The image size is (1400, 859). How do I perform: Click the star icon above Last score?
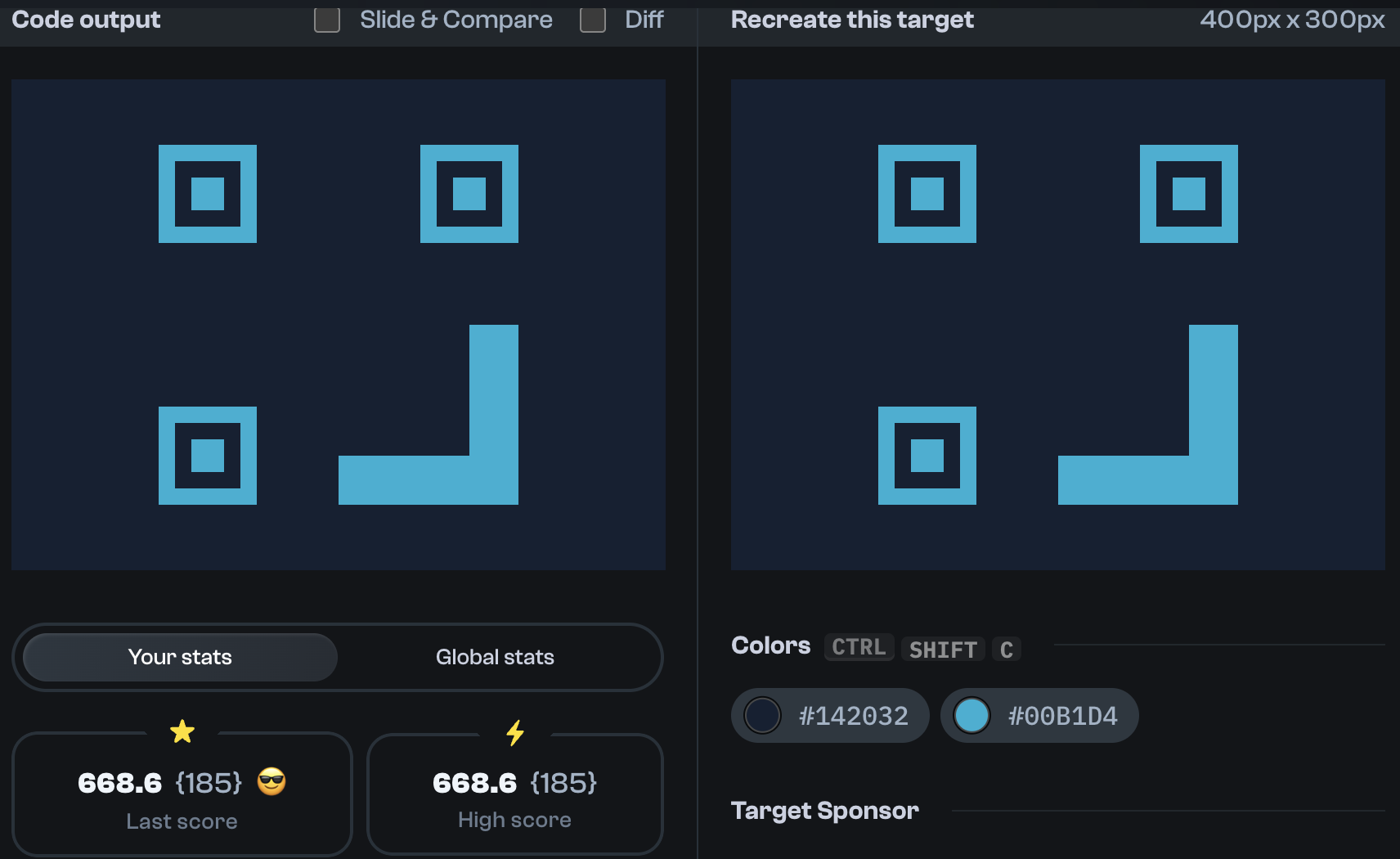(x=182, y=731)
